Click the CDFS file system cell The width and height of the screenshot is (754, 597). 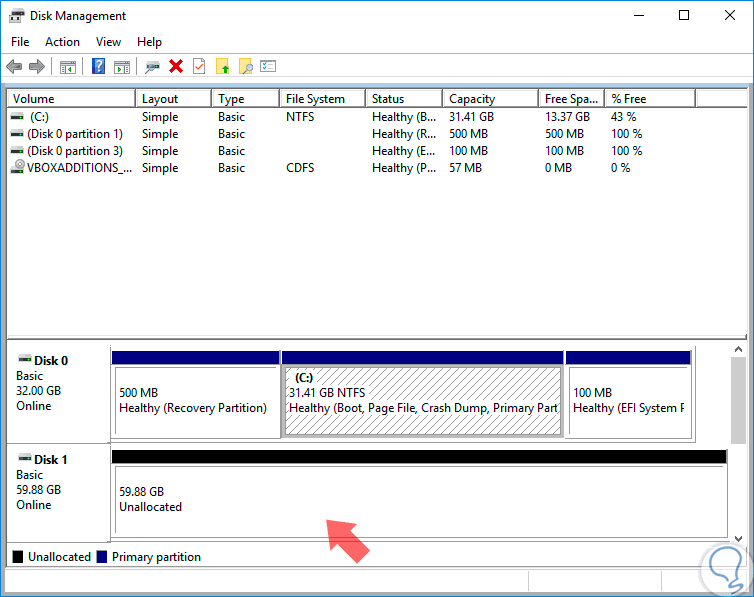pos(300,168)
